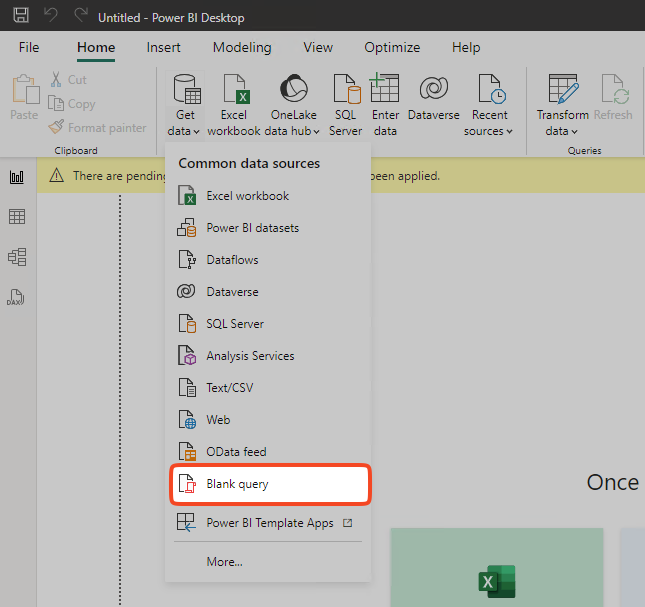Image resolution: width=645 pixels, height=607 pixels.
Task: Click the 'Common data sources' heading
Action: click(x=249, y=163)
